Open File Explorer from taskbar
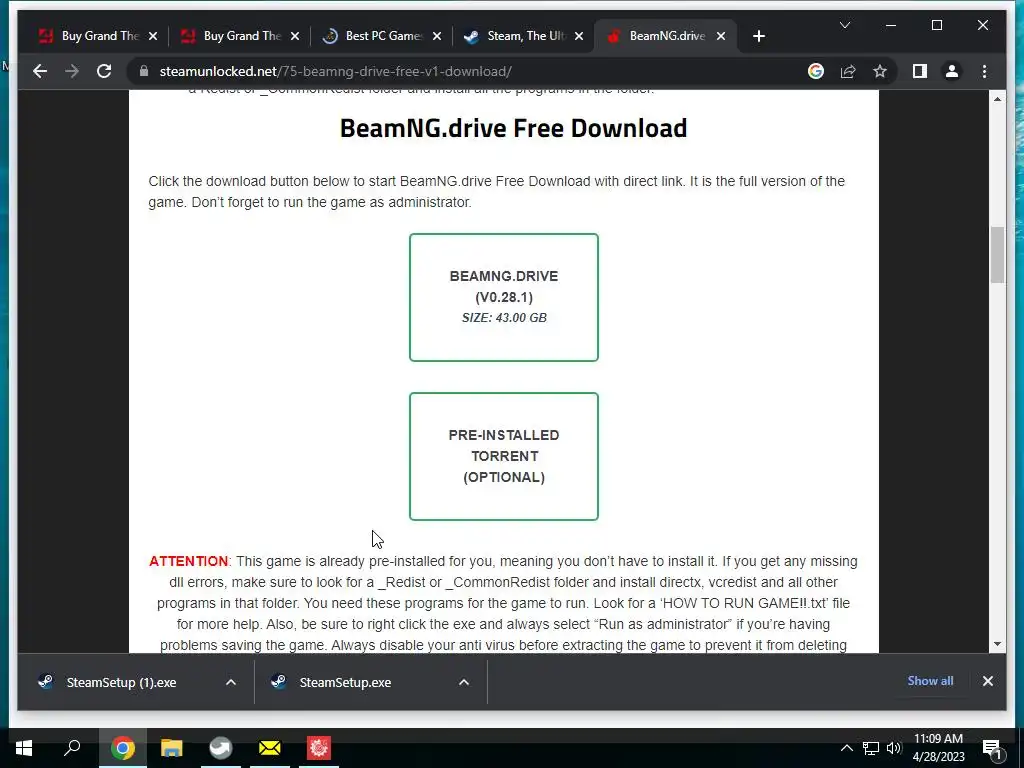1024x768 pixels. click(x=171, y=748)
